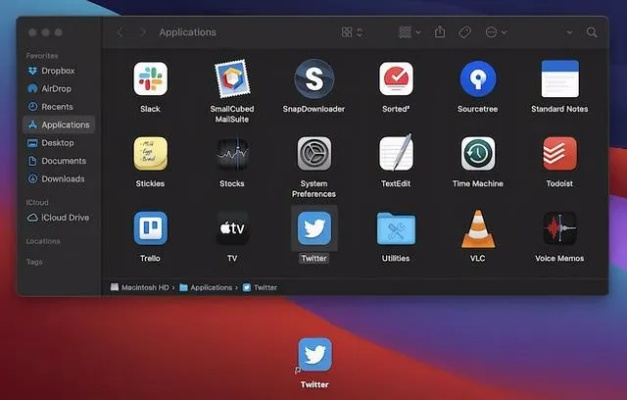This screenshot has width=627, height=400.
Task: Expand the group-by options dropdown
Action: point(410,32)
